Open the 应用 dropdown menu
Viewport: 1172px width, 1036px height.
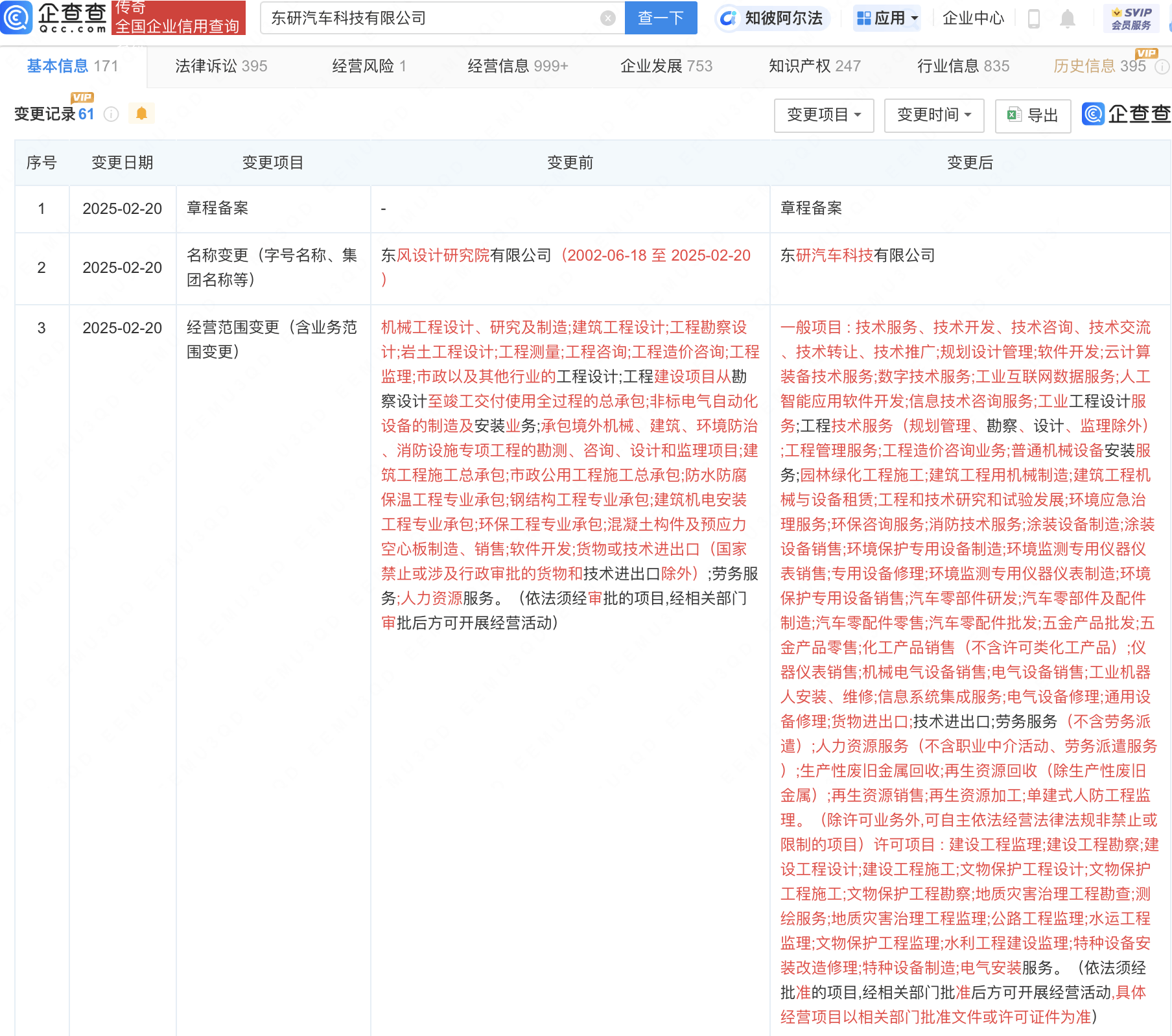coord(887,18)
